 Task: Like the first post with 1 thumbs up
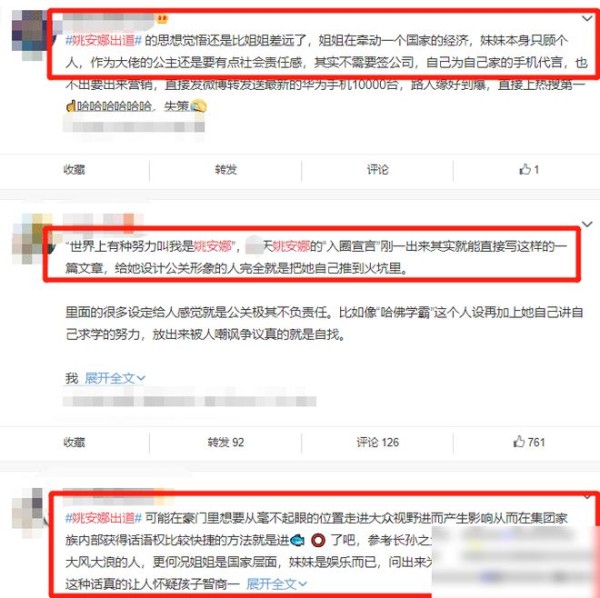[x=529, y=169]
